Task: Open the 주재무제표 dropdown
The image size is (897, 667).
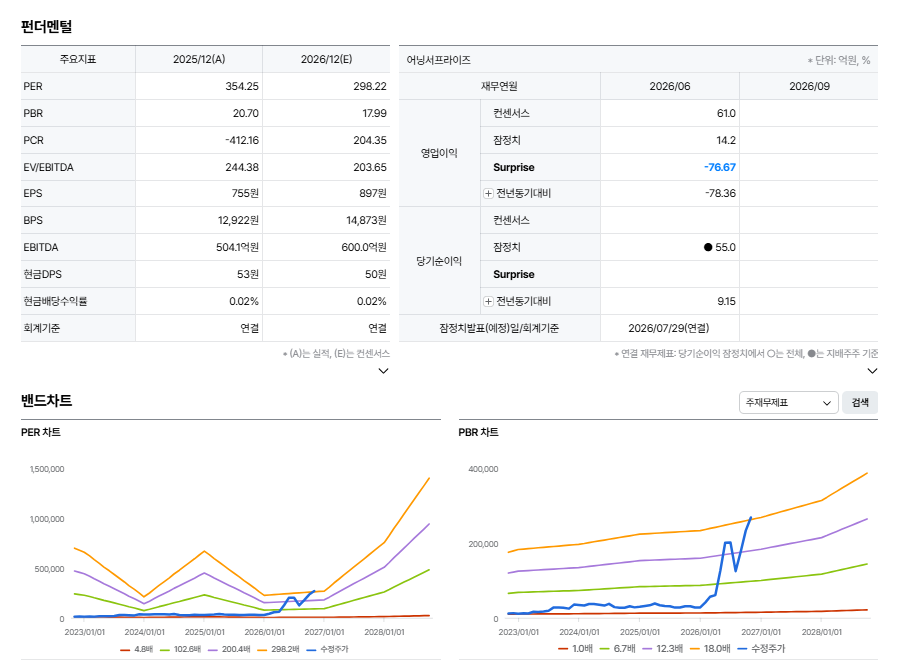Action: pyautogui.click(x=788, y=403)
